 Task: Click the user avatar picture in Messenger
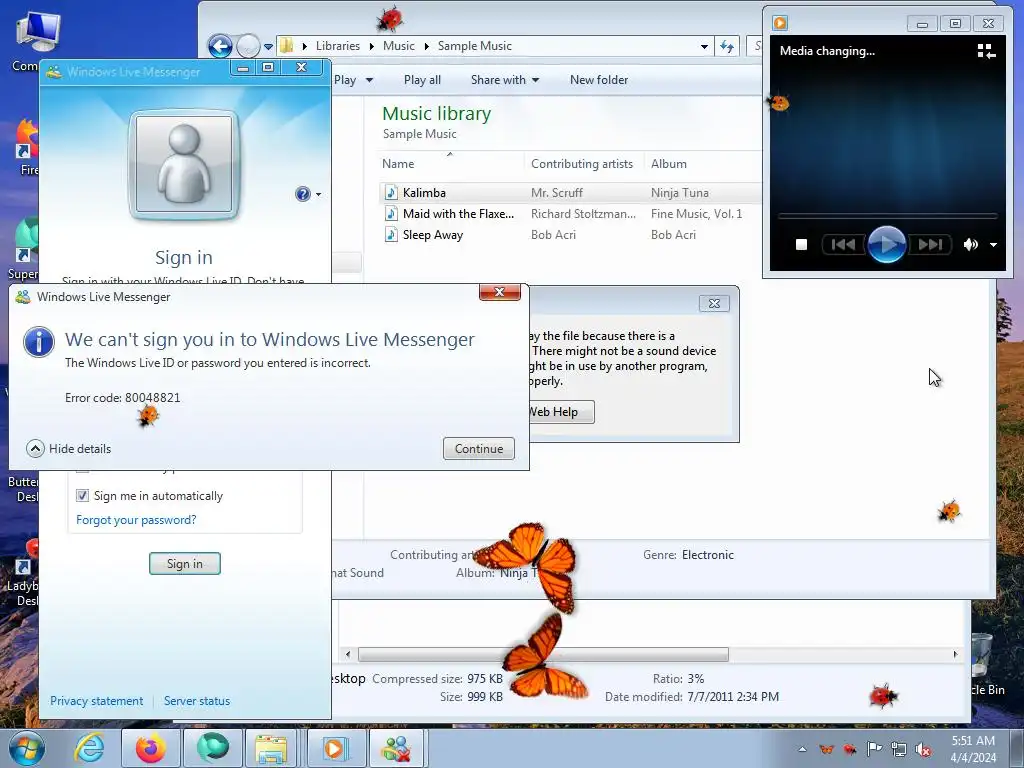(184, 165)
